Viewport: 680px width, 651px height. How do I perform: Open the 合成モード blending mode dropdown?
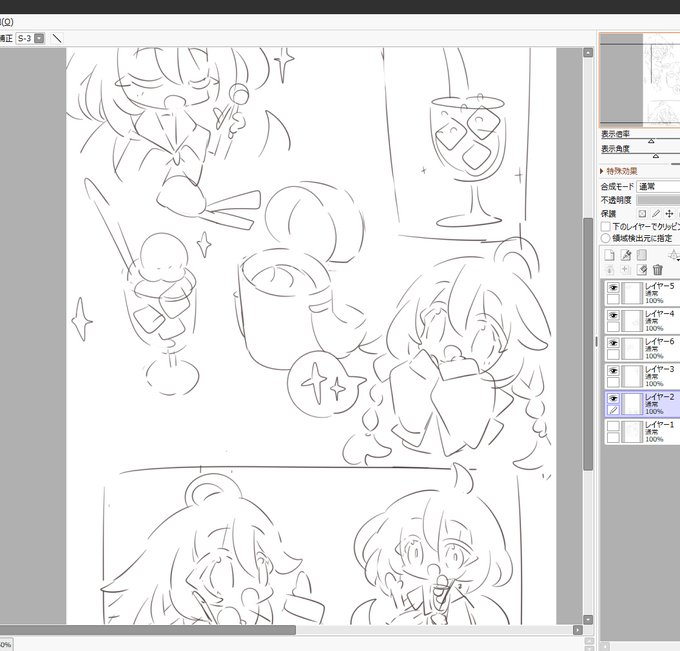pos(658,186)
